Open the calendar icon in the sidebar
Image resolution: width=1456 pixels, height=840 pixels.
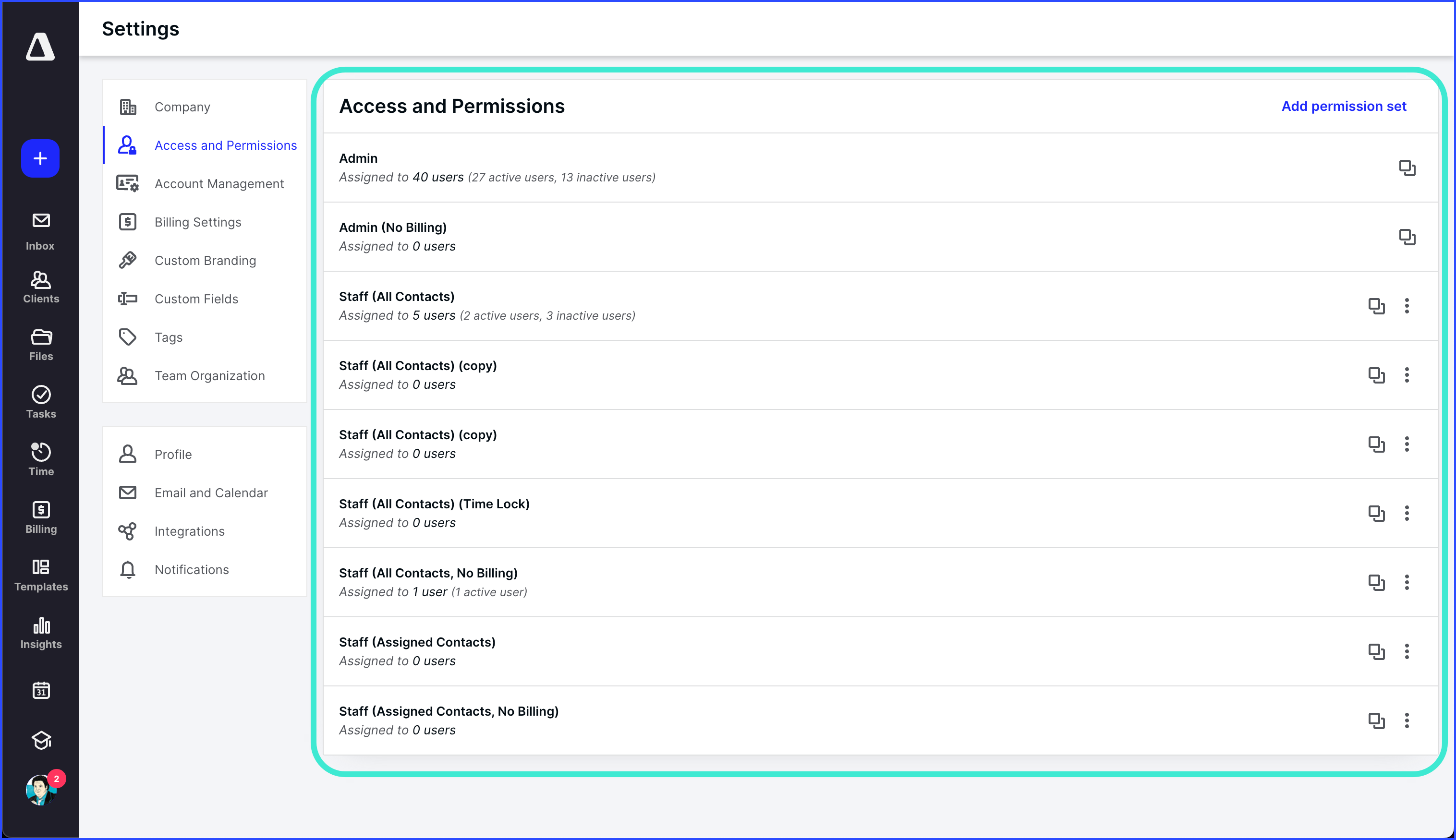click(40, 691)
